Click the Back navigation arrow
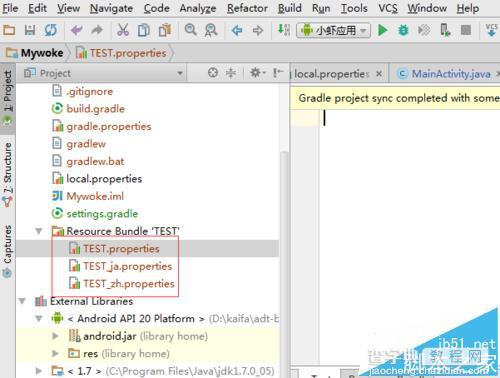 pyautogui.click(x=237, y=31)
